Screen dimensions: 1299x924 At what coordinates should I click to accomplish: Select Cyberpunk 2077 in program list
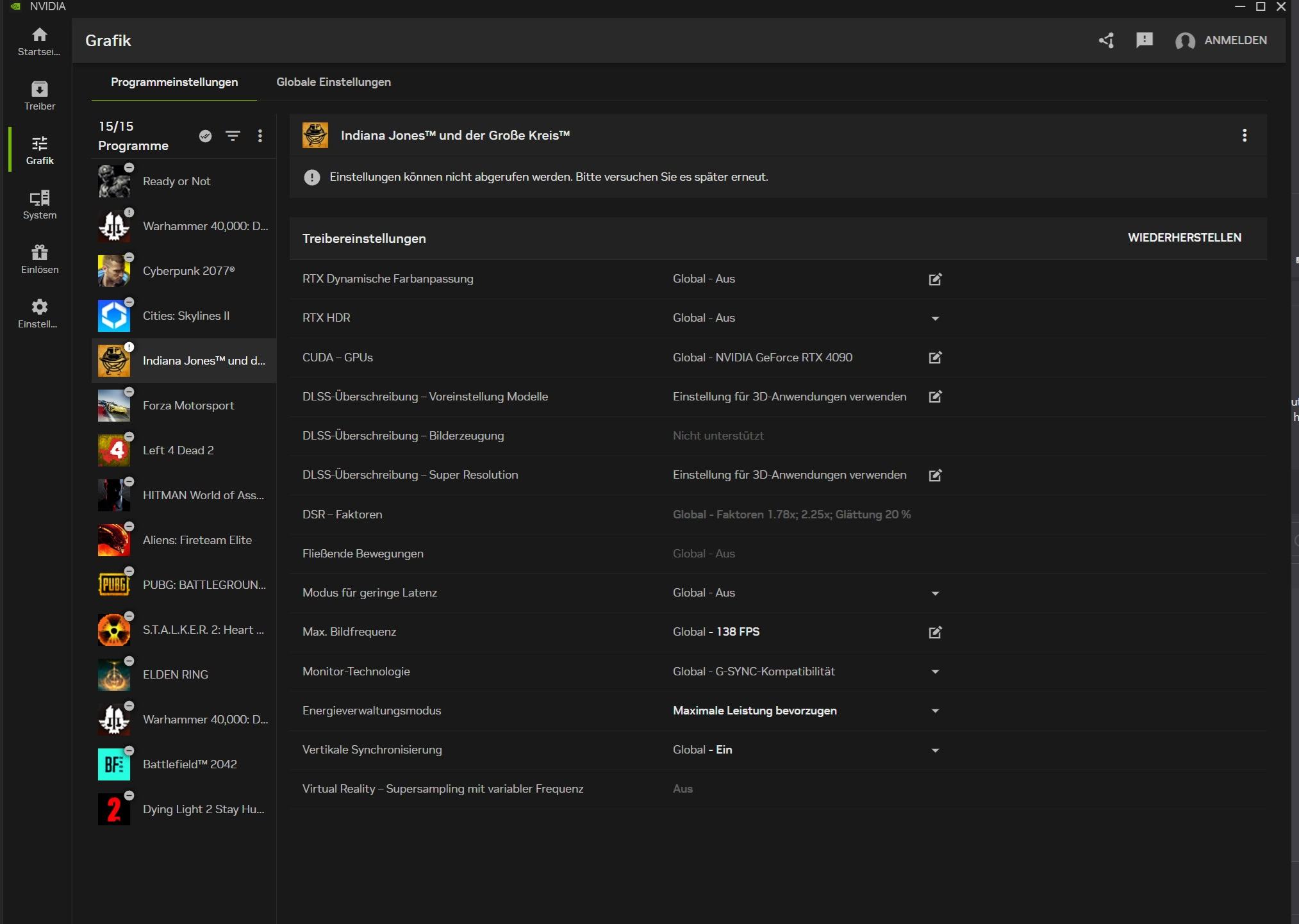point(183,271)
